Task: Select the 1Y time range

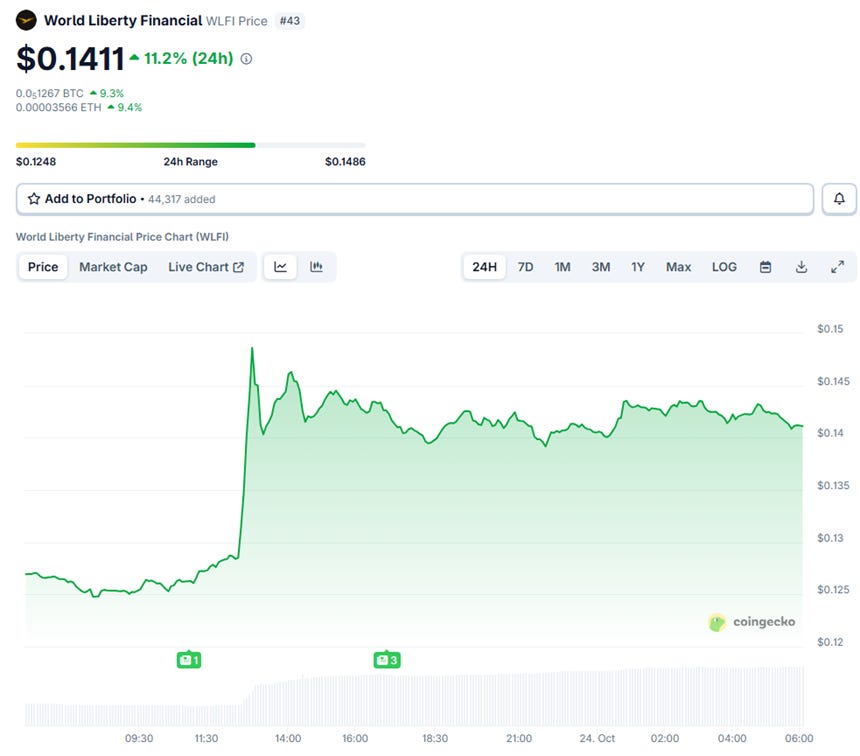Action: [x=637, y=267]
